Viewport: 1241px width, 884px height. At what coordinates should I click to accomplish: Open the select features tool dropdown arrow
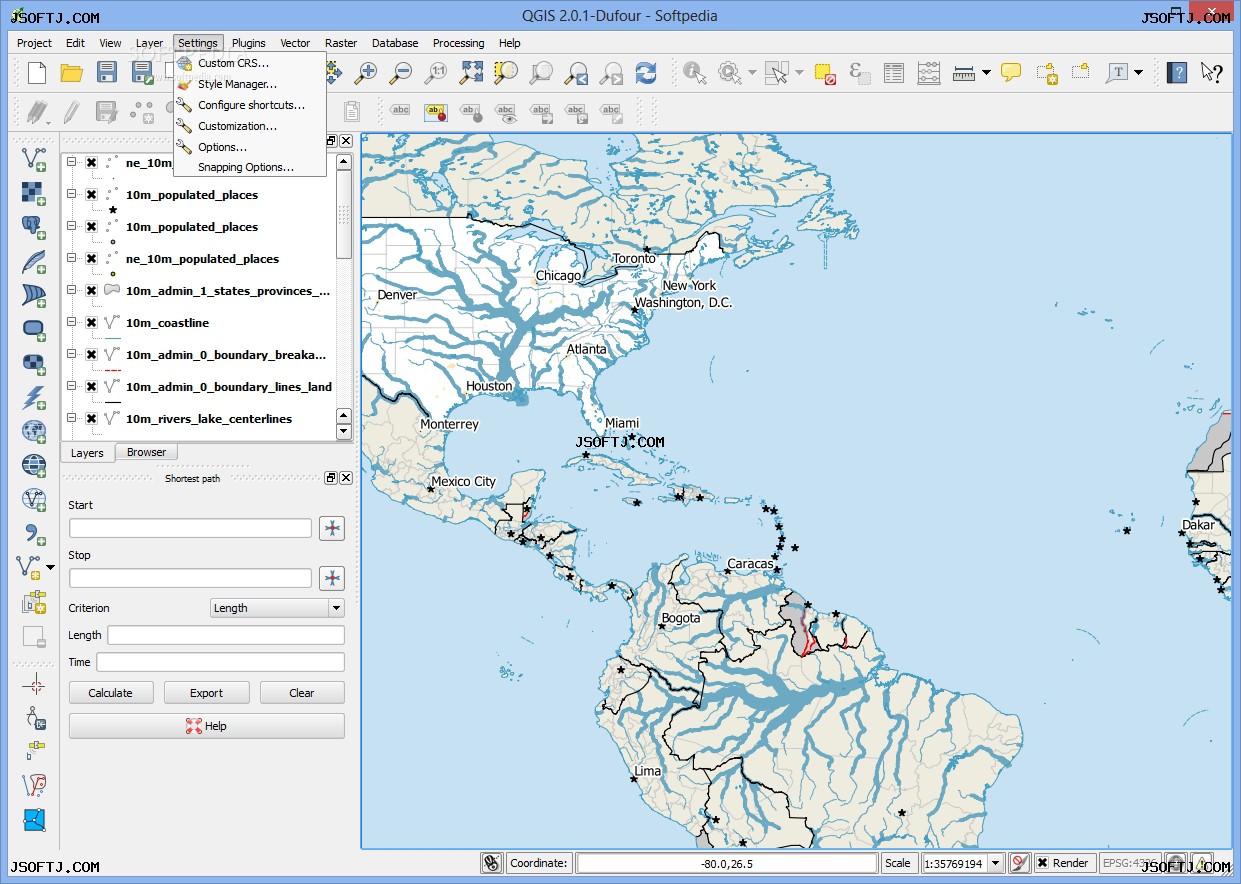tap(799, 72)
